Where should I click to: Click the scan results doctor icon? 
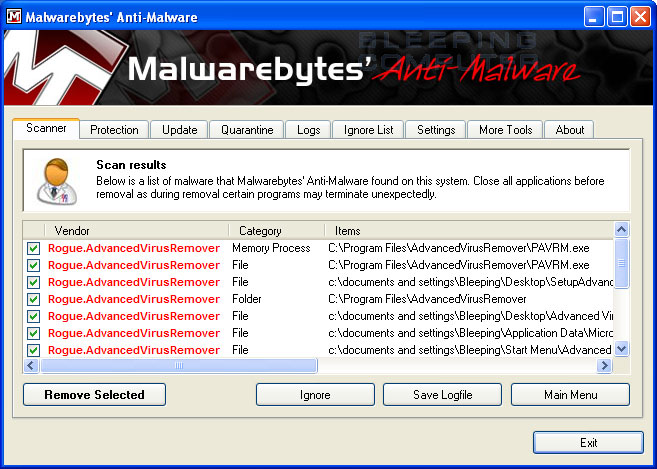(57, 181)
